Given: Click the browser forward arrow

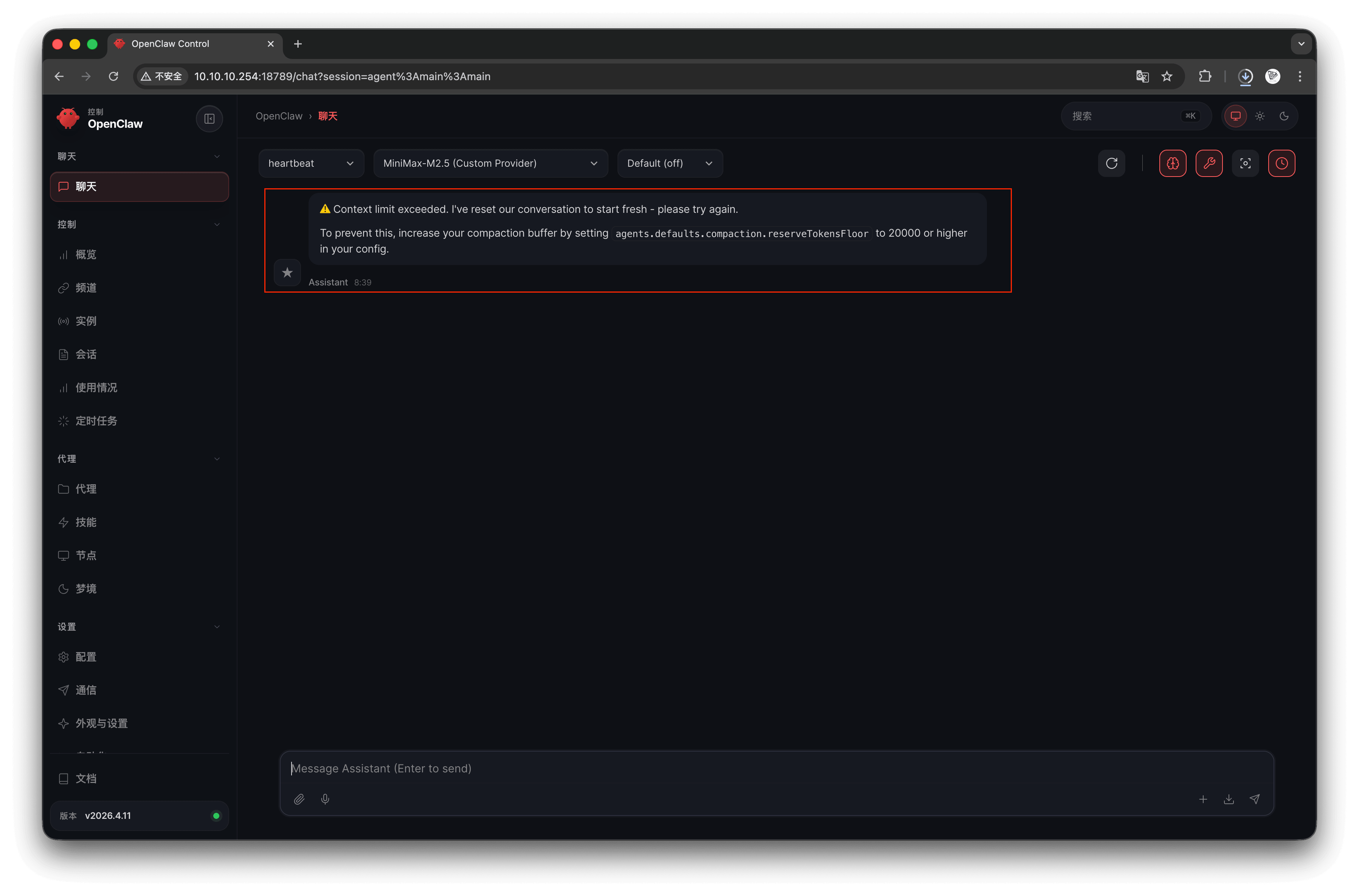Looking at the screenshot, I should (86, 77).
